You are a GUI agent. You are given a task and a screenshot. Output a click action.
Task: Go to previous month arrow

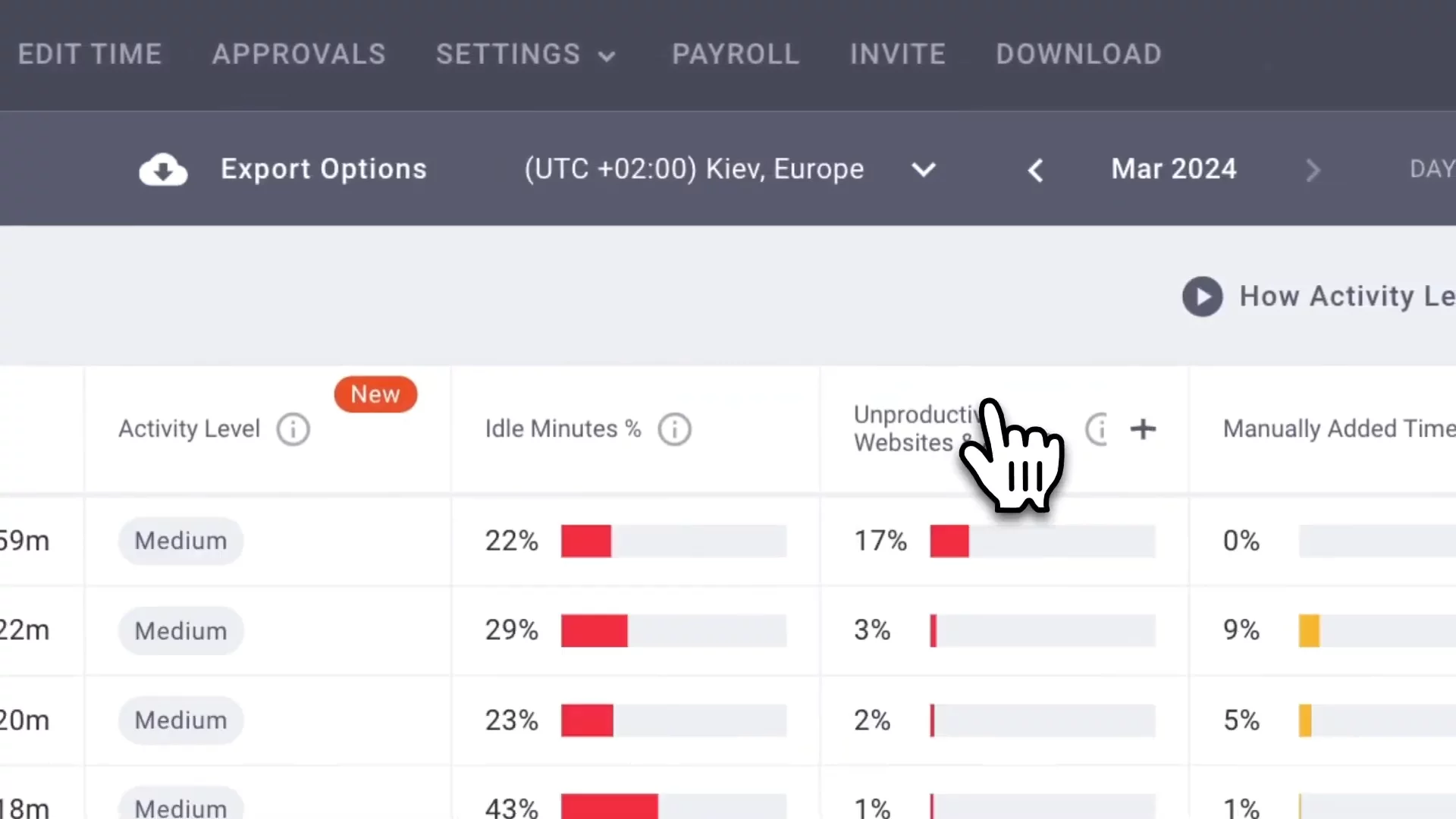click(x=1035, y=170)
